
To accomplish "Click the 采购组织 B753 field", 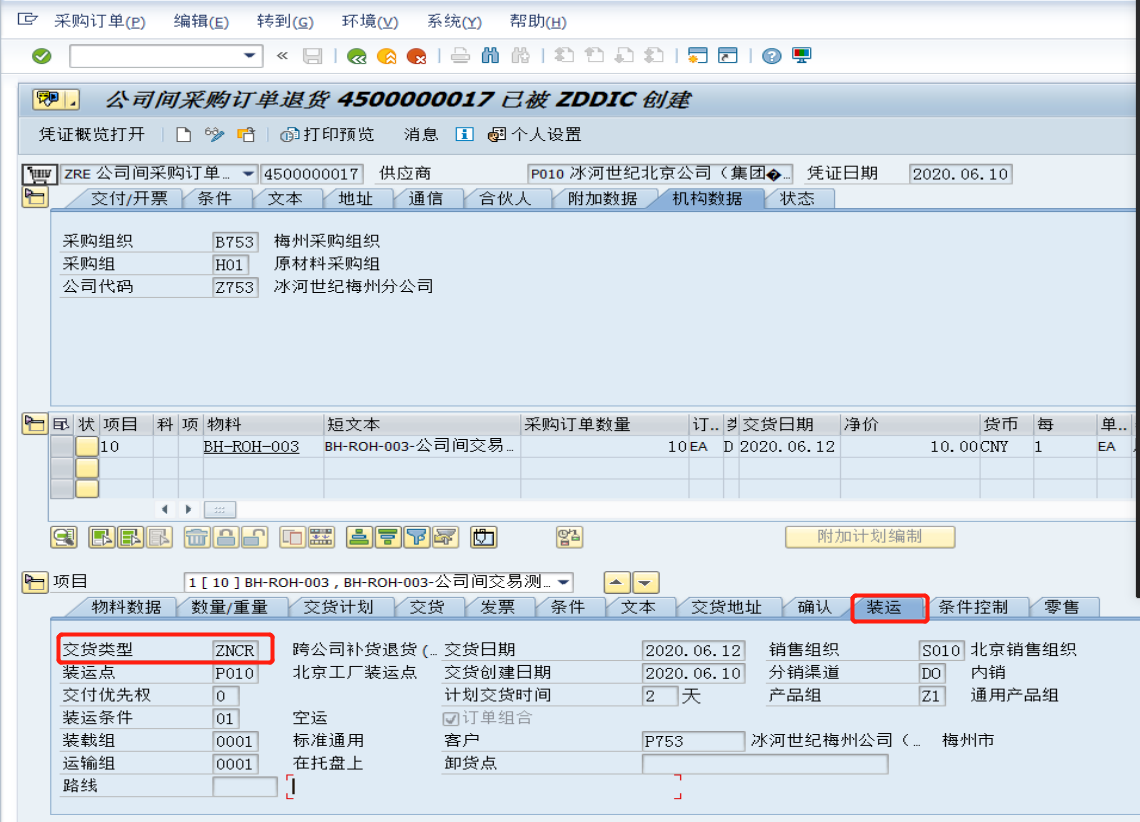I will (236, 242).
